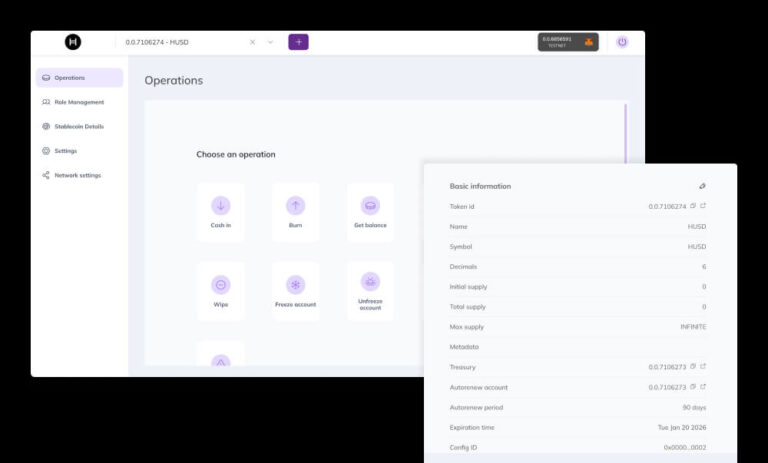Image resolution: width=768 pixels, height=463 pixels.
Task: Click the Expiration time value Tue Jan 20 2026
Action: (682, 428)
